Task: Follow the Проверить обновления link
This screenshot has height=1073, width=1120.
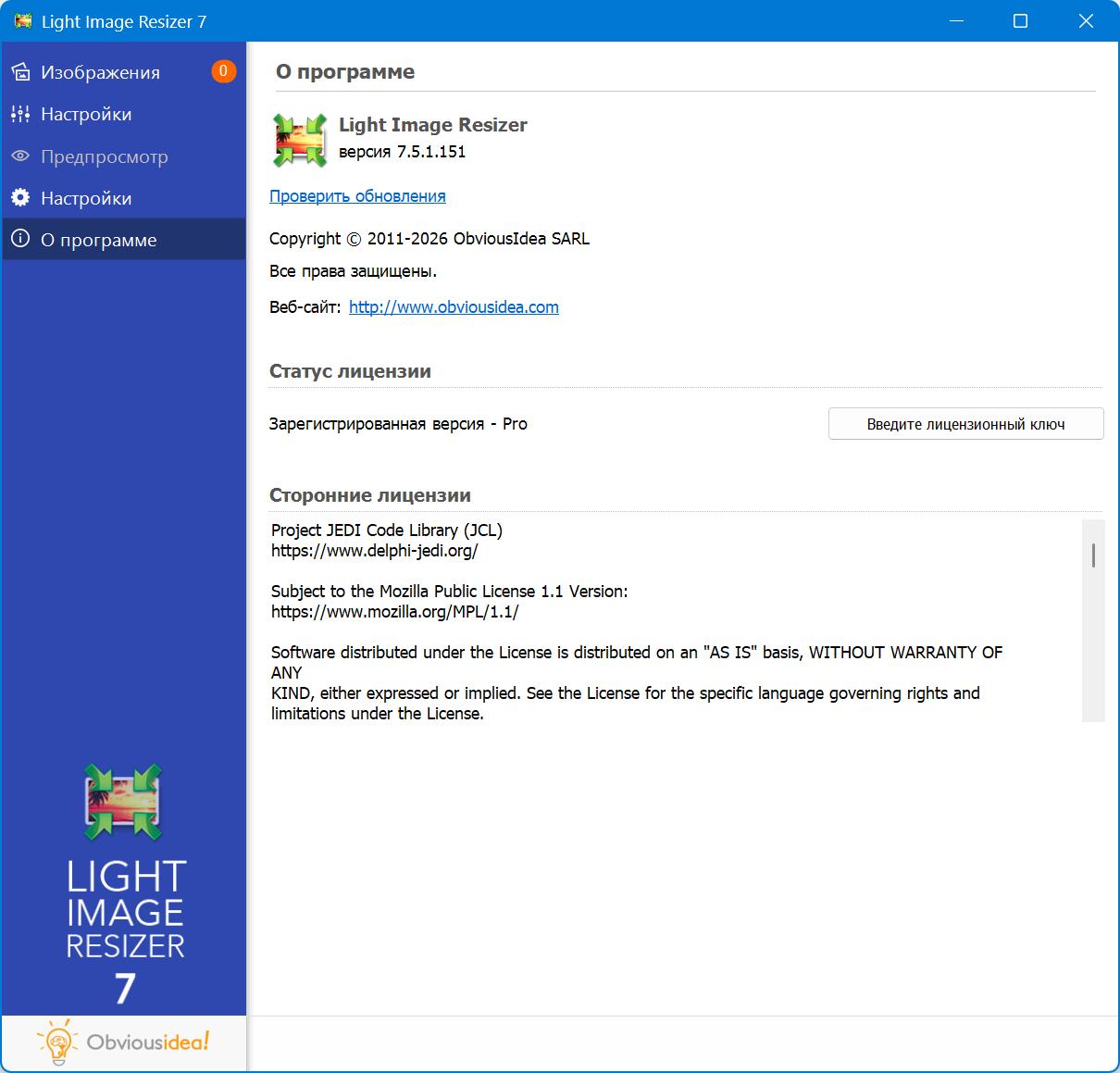Action: [x=357, y=196]
